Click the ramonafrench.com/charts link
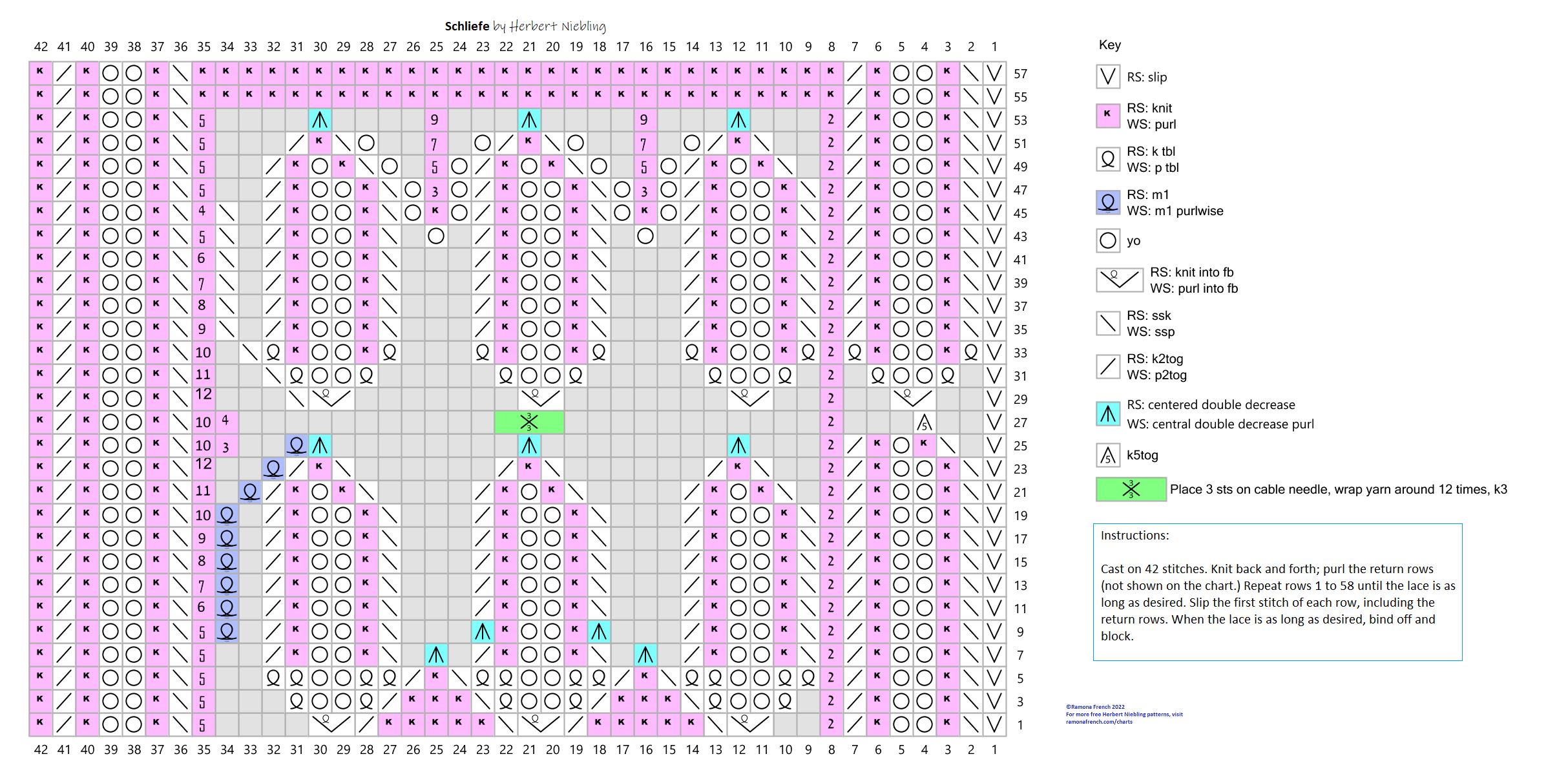Screen dimensions: 1568x765 (1099, 722)
